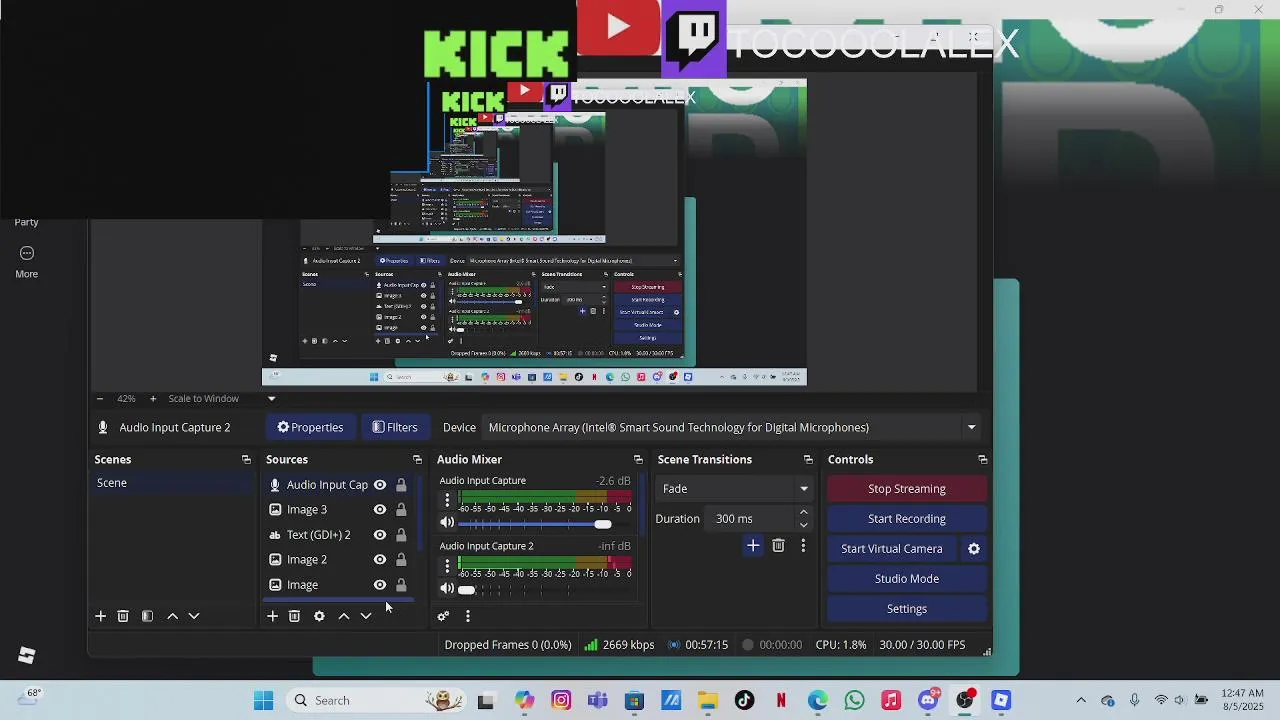Remove the transition using the trash icon
This screenshot has height=720, width=1280.
(x=778, y=545)
